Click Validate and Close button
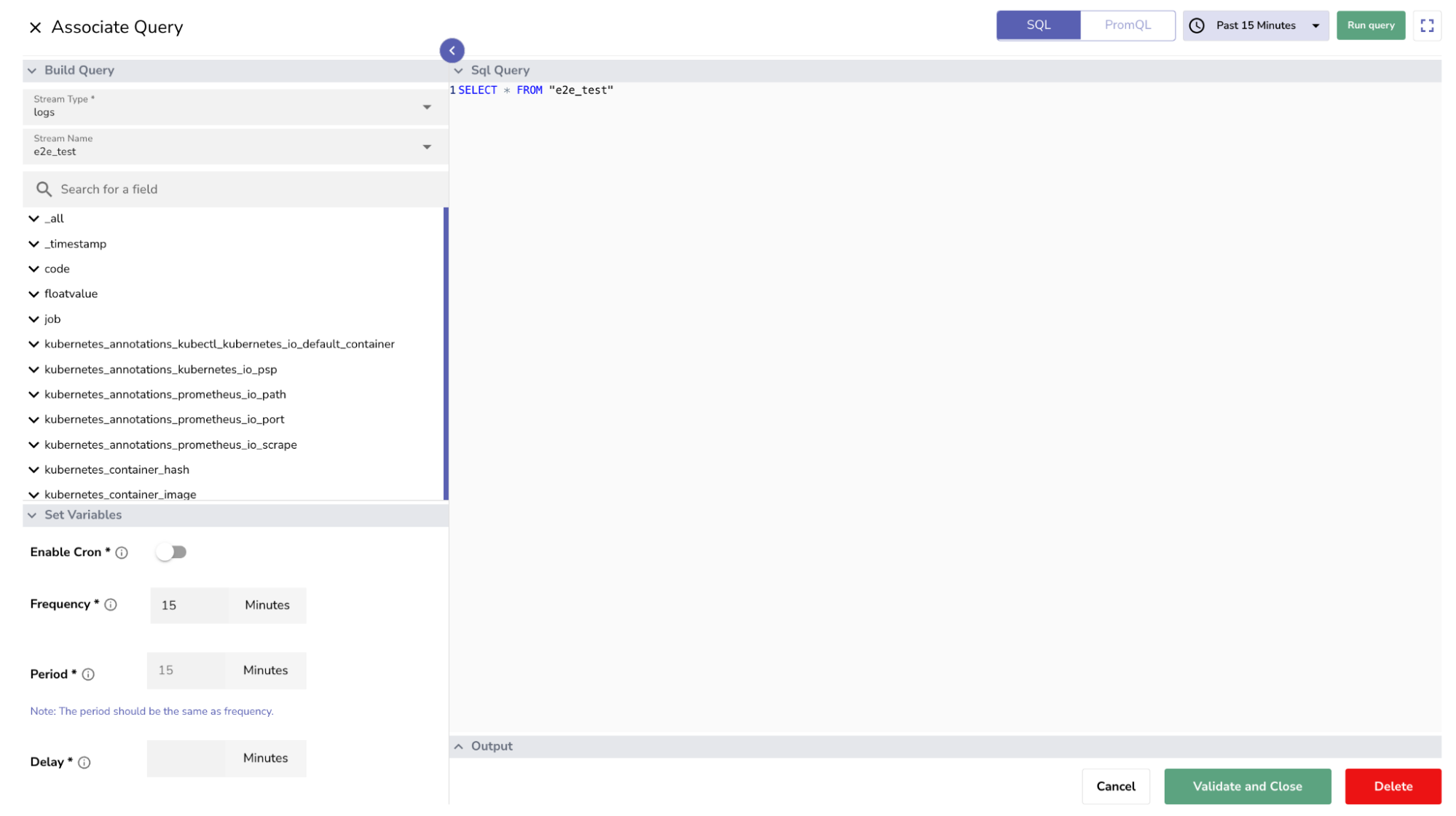Image resolution: width=1456 pixels, height=816 pixels. pyautogui.click(x=1246, y=786)
